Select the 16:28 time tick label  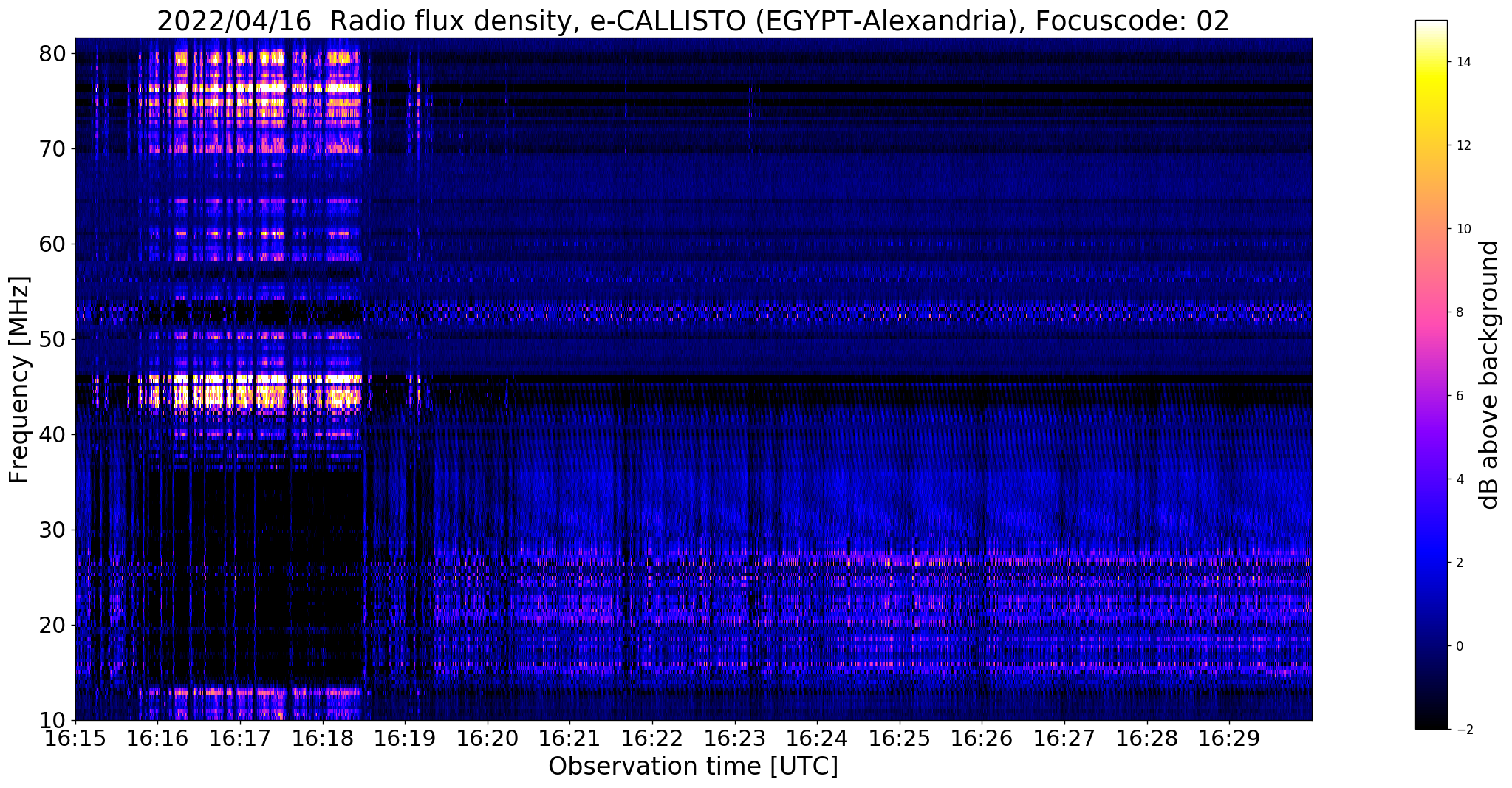click(1146, 738)
